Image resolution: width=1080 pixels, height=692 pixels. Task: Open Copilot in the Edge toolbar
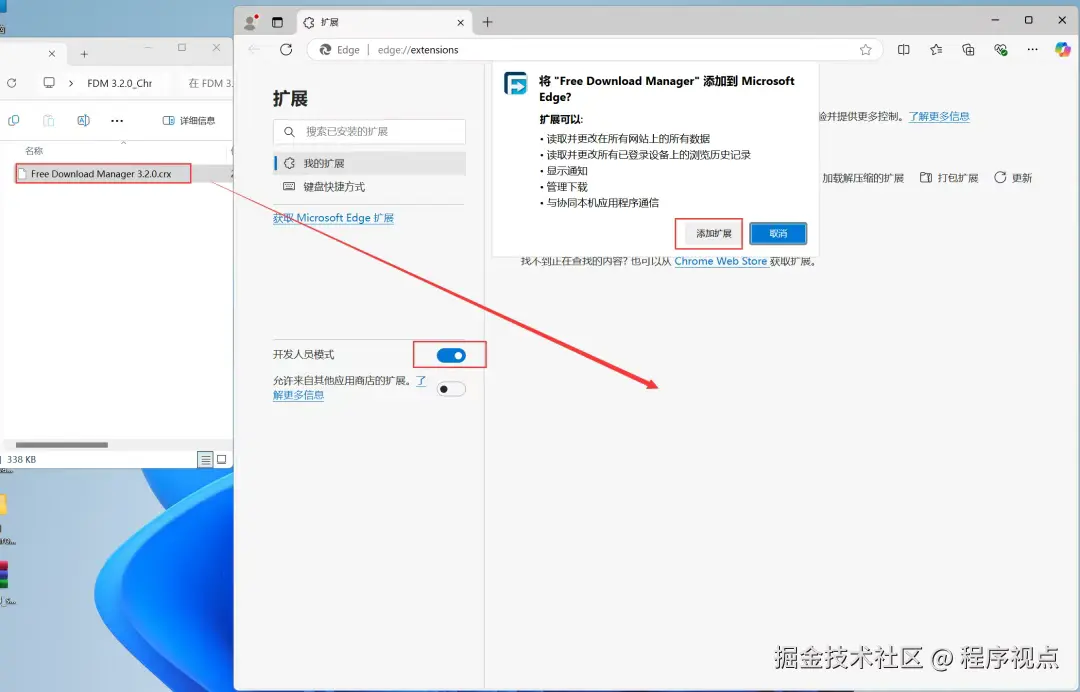click(1062, 50)
